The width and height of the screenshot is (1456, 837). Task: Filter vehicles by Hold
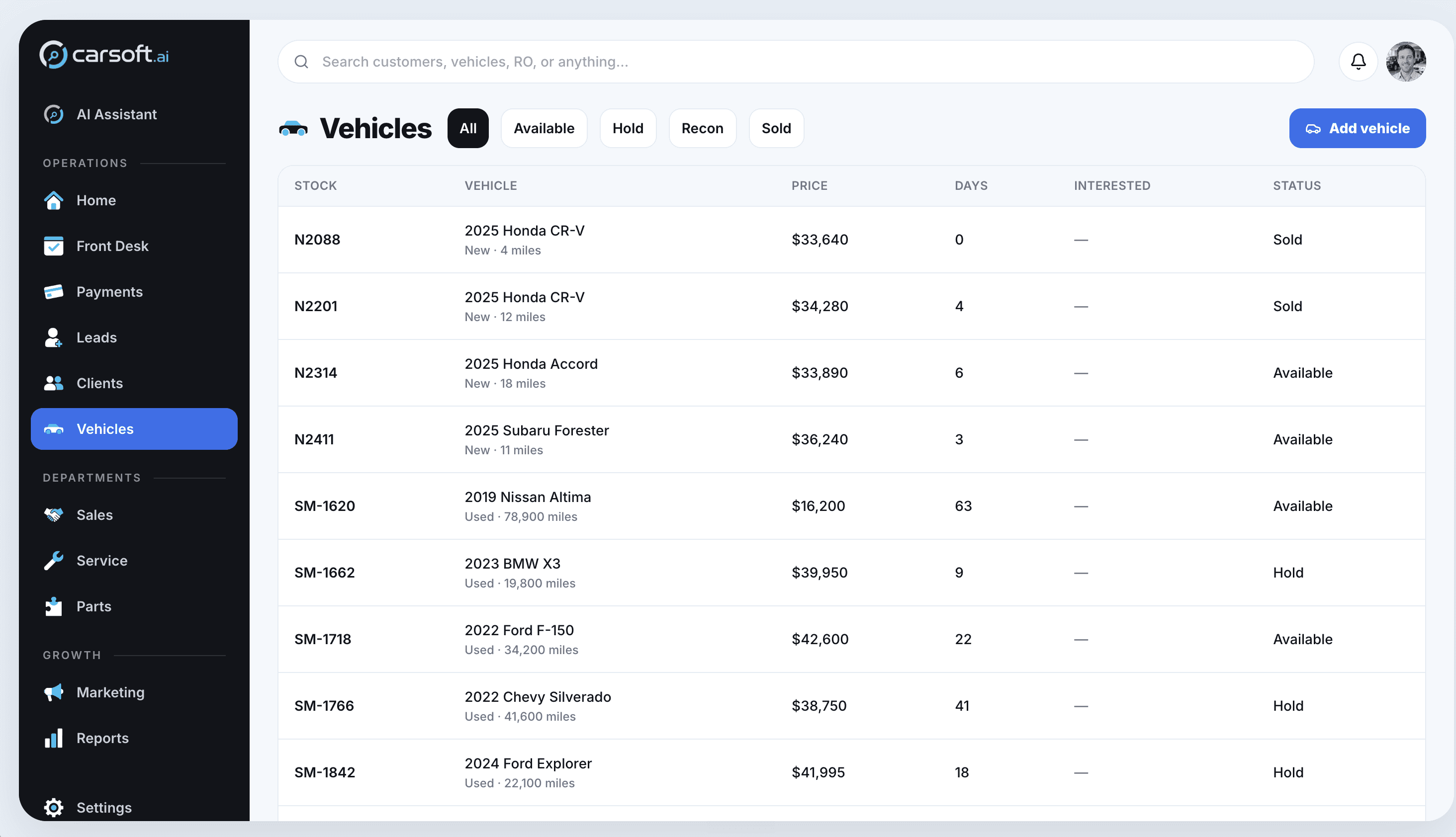point(628,128)
